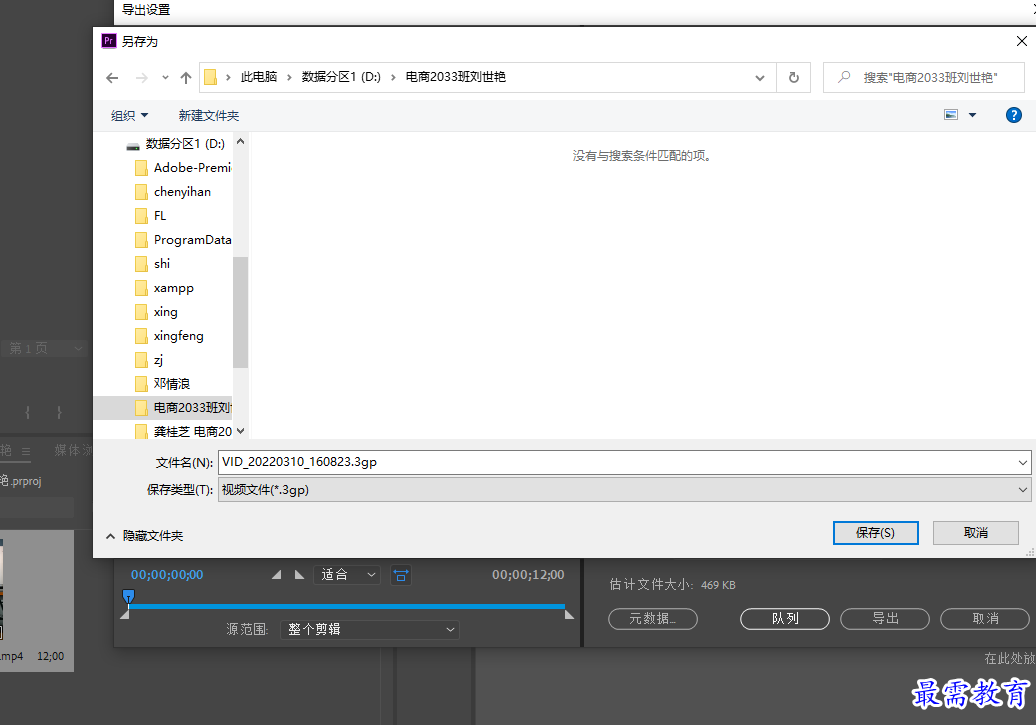The height and width of the screenshot is (725, 1036).
Task: Click the set in point triangle icon
Action: (x=276, y=575)
